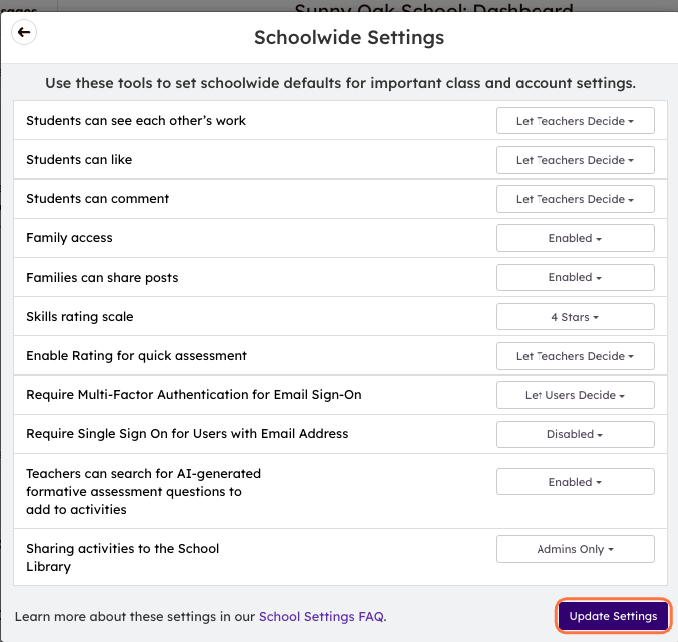Open the School Settings FAQ link

tap(321, 617)
